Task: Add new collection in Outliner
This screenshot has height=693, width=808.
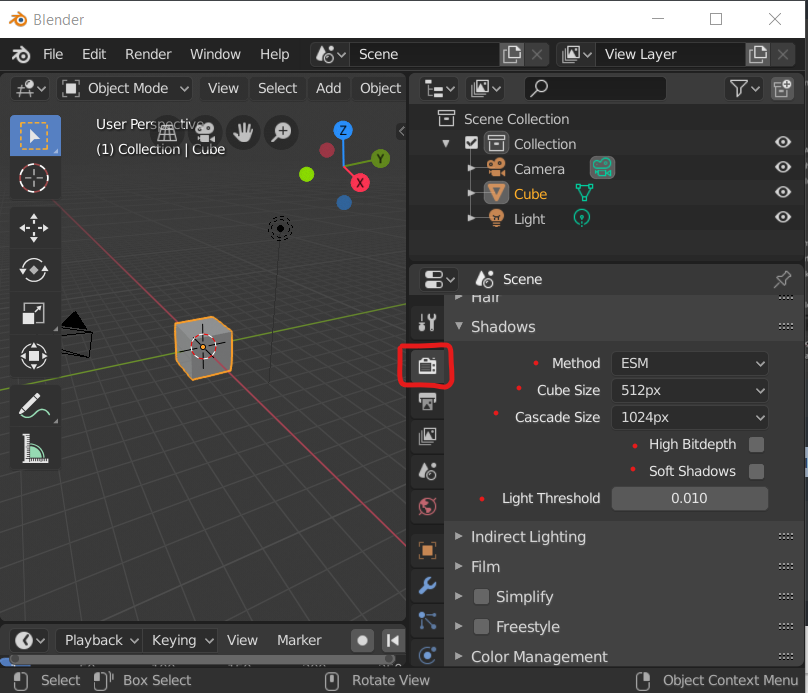Action: click(x=782, y=88)
